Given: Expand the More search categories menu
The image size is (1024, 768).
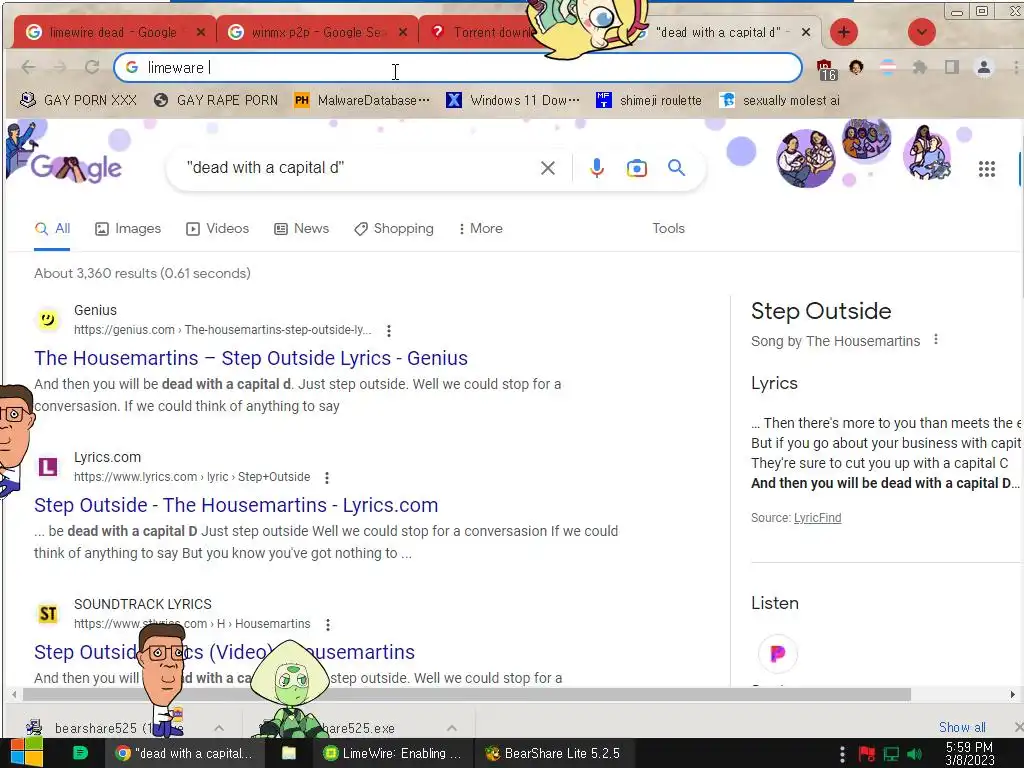Looking at the screenshot, I should click(x=481, y=229).
